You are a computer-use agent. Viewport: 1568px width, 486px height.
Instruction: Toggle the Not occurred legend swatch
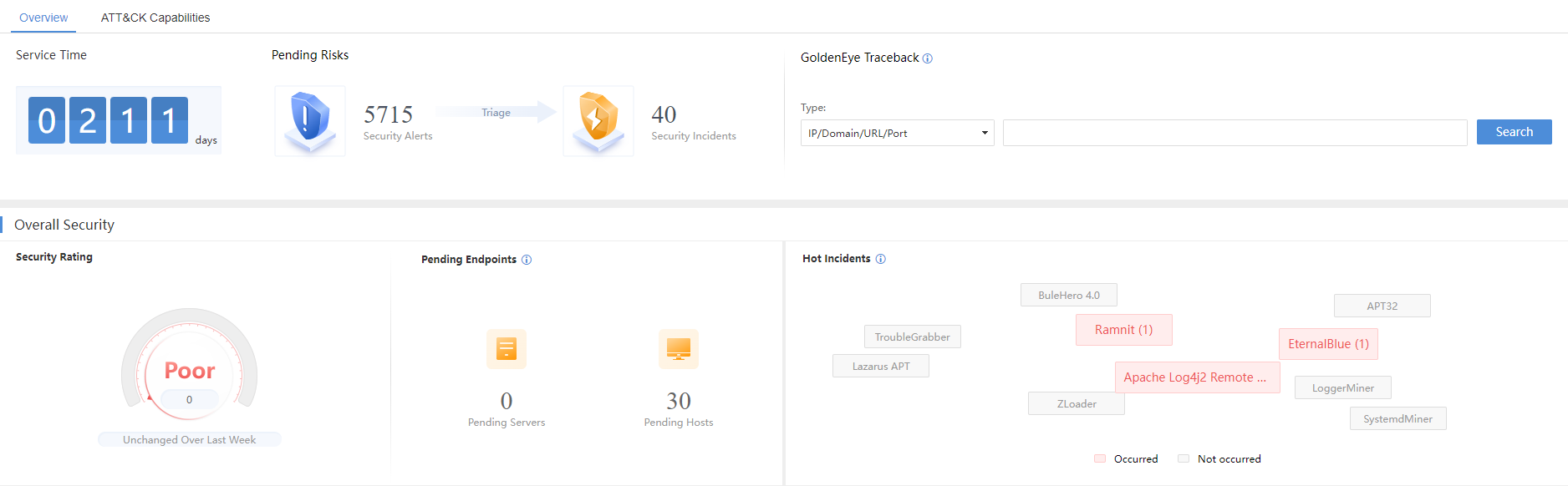coord(1184,458)
